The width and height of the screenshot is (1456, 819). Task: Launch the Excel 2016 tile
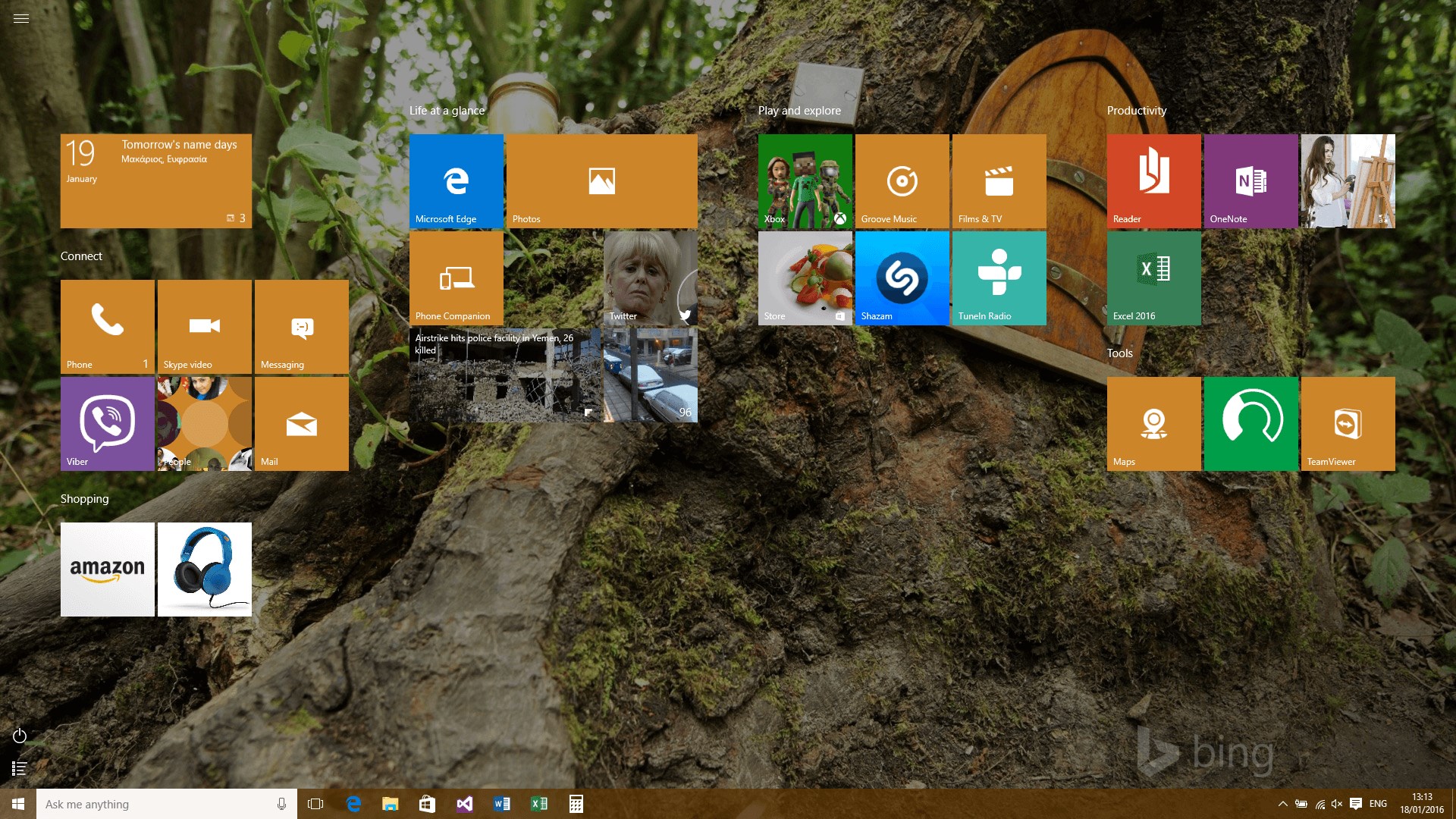click(x=1153, y=278)
